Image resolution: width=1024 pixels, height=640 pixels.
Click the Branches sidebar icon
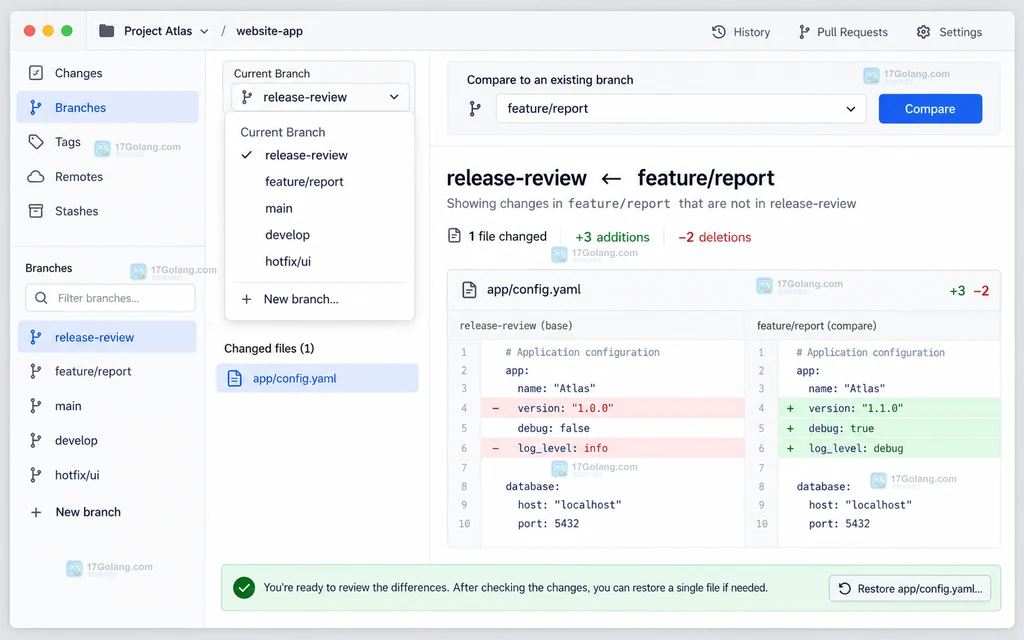click(36, 107)
